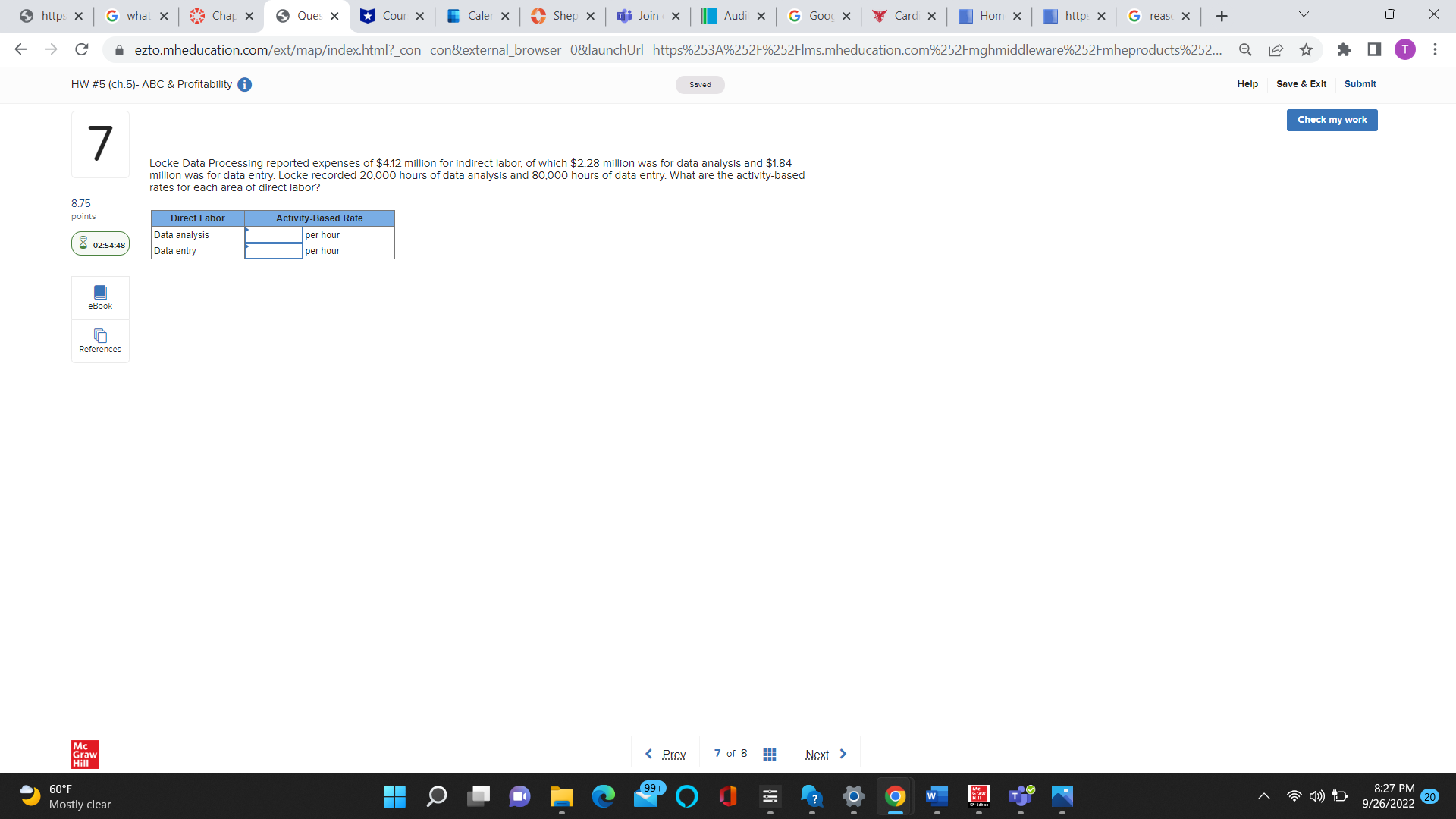Click the Data analysis rate input field
1456x819 pixels.
pos(274,235)
